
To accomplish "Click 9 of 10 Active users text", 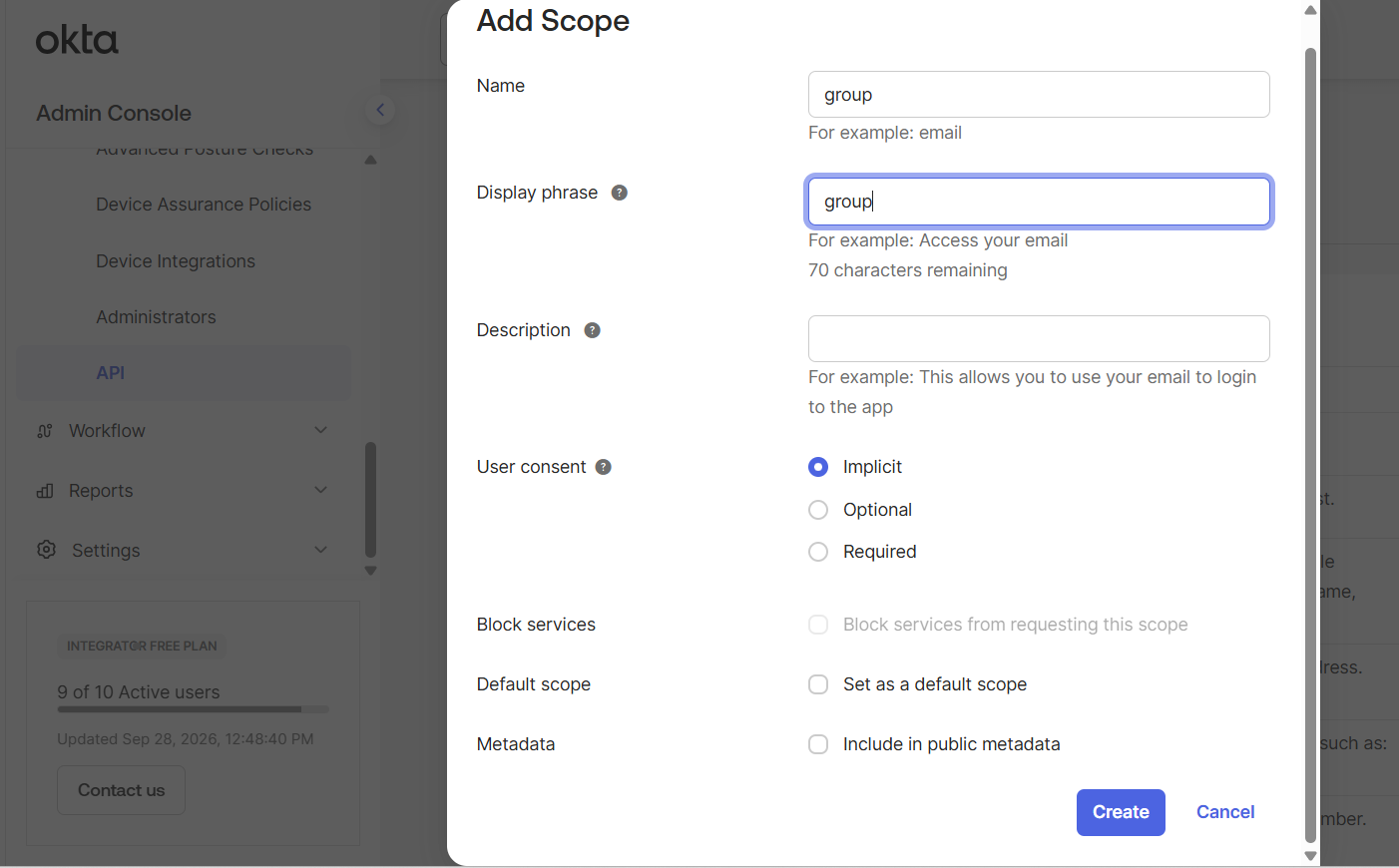I will (139, 692).
